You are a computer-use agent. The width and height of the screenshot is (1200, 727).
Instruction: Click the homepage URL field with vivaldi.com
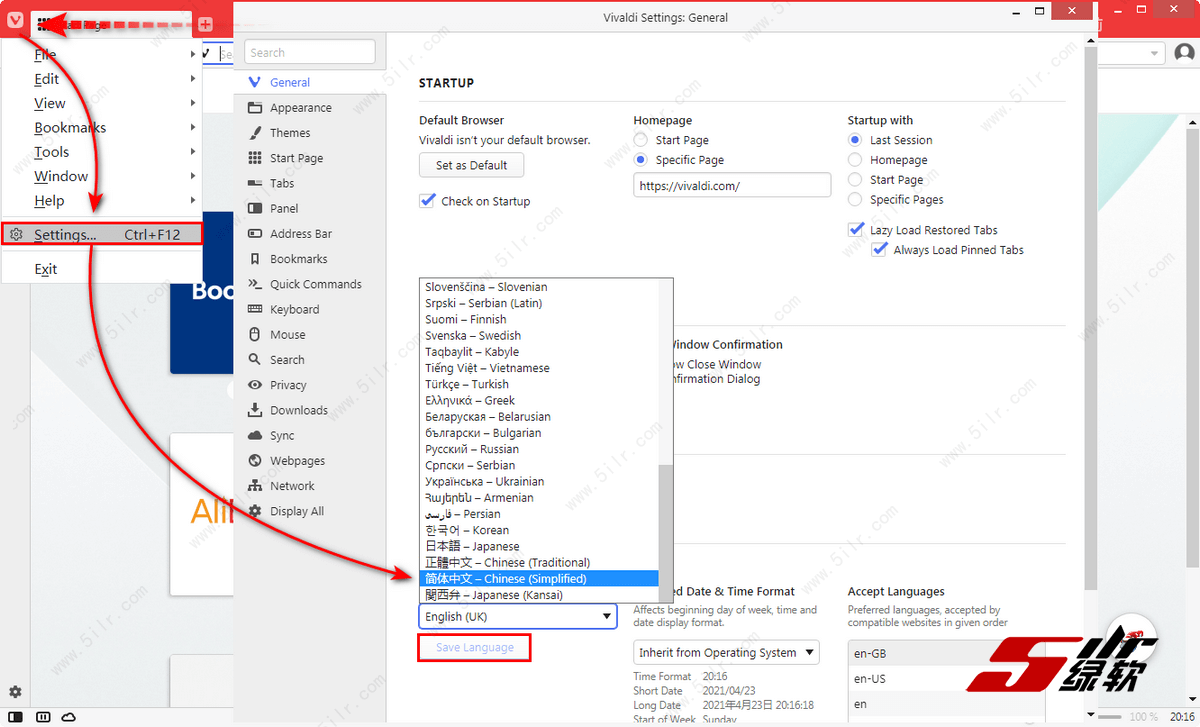[x=731, y=185]
